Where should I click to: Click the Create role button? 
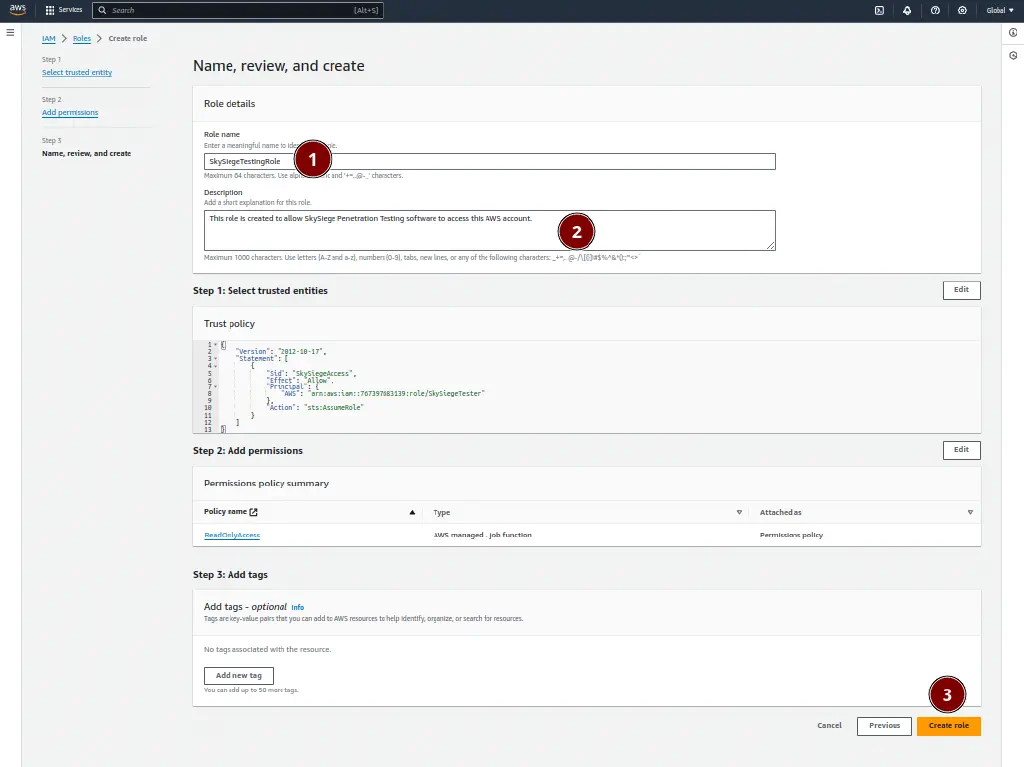tap(948, 726)
